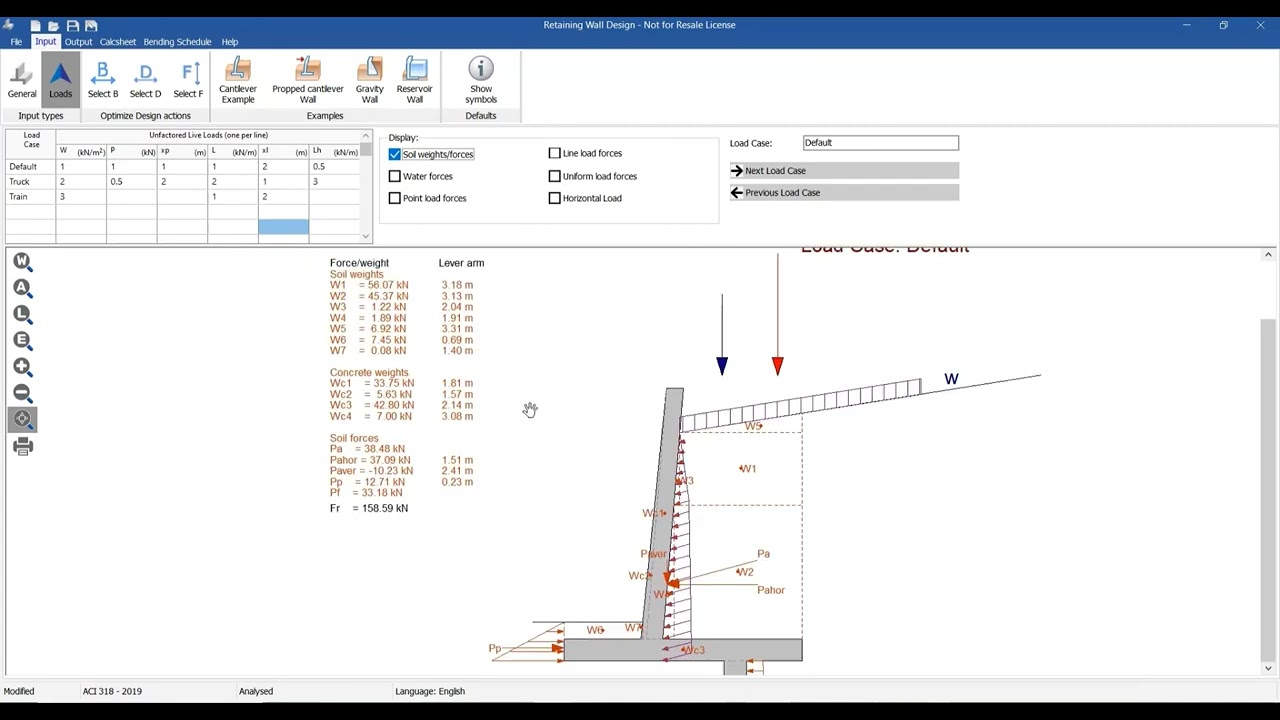Run the Select D optimize action
Viewport: 1280px width, 720px height.
pos(145,80)
